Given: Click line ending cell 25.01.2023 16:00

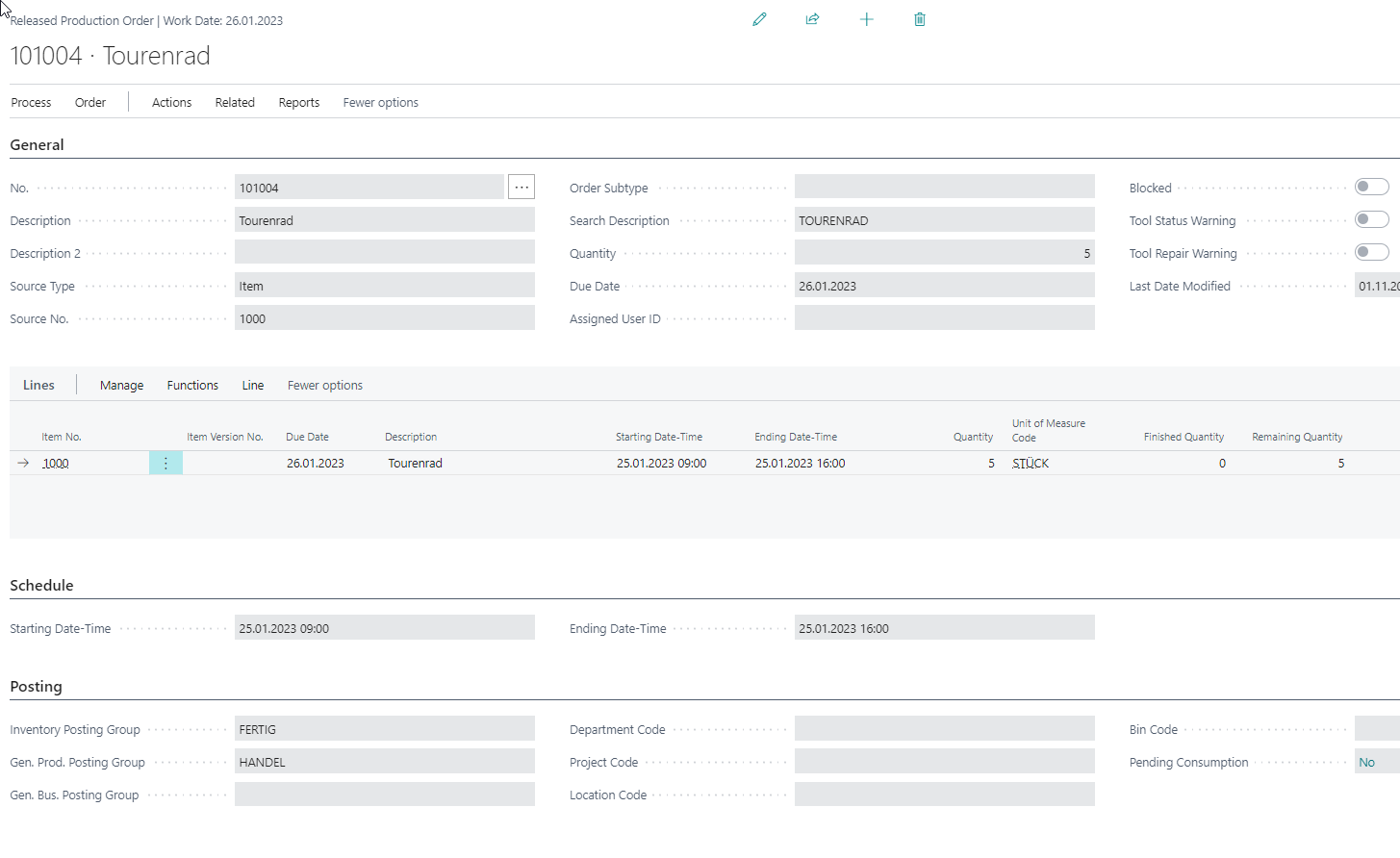Looking at the screenshot, I should (801, 463).
